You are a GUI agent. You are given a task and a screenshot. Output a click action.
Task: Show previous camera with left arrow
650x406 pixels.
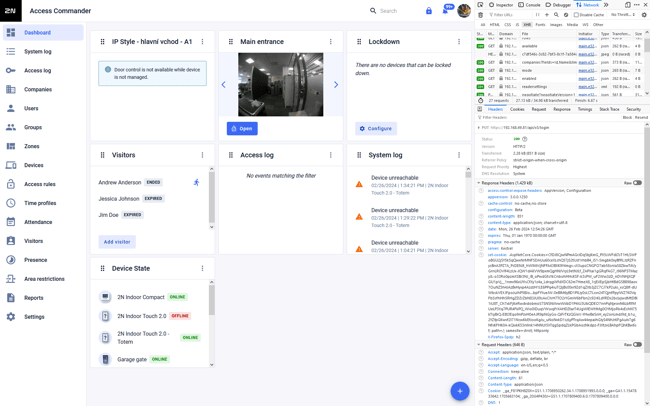(224, 85)
